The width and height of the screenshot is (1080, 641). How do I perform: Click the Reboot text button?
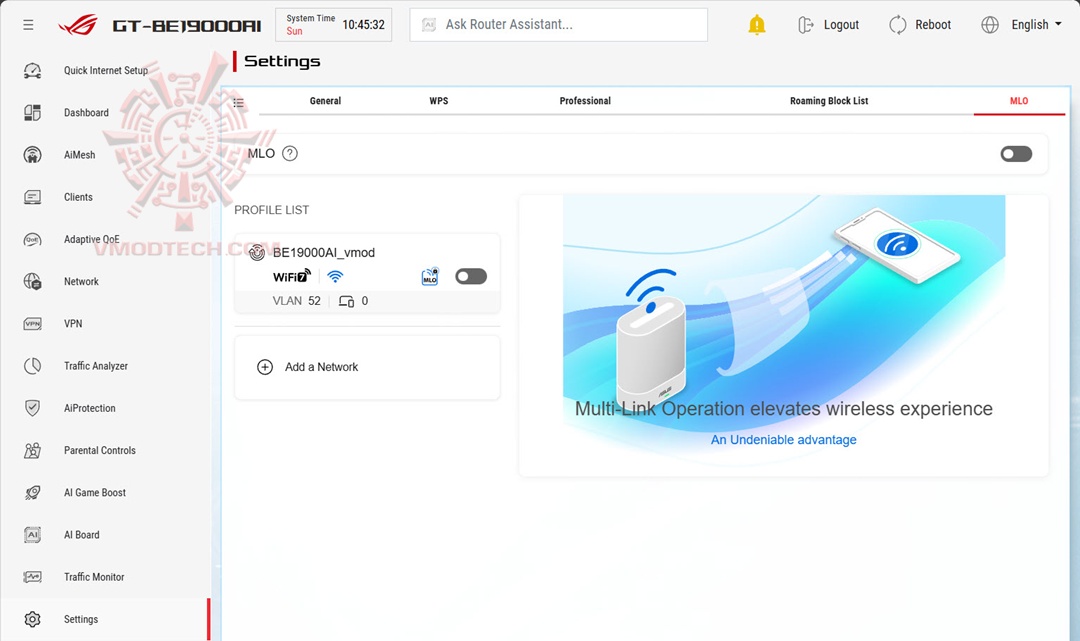[933, 25]
